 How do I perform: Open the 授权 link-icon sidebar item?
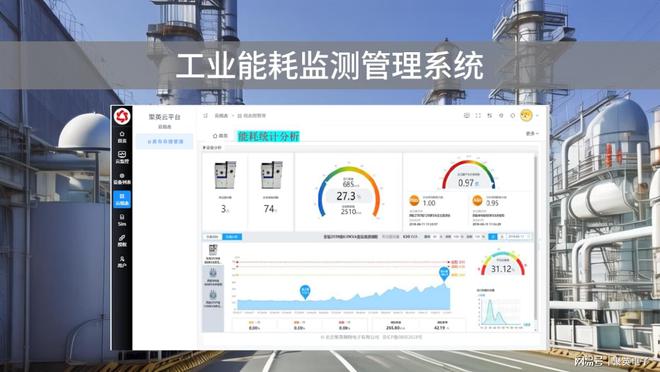pos(122,241)
